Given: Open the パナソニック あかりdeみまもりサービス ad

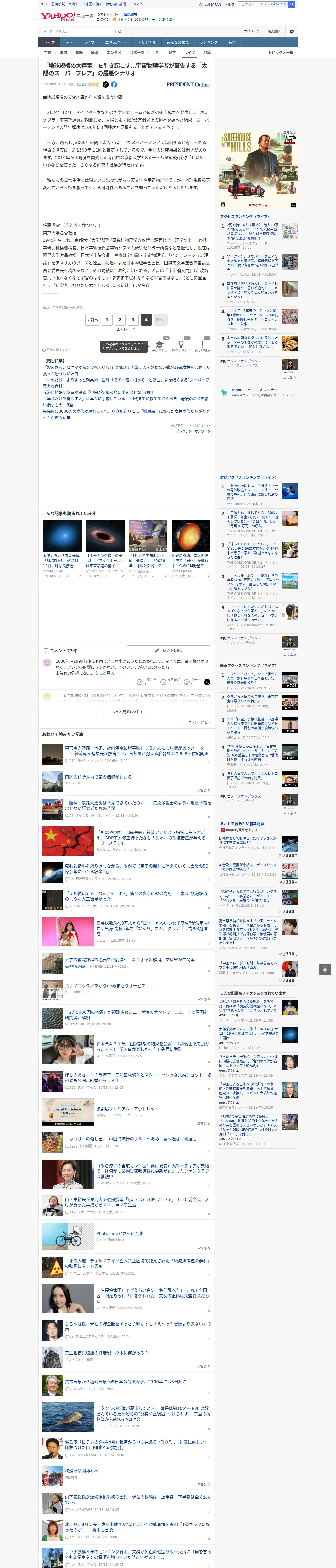Looking at the screenshot, I should tap(105, 986).
